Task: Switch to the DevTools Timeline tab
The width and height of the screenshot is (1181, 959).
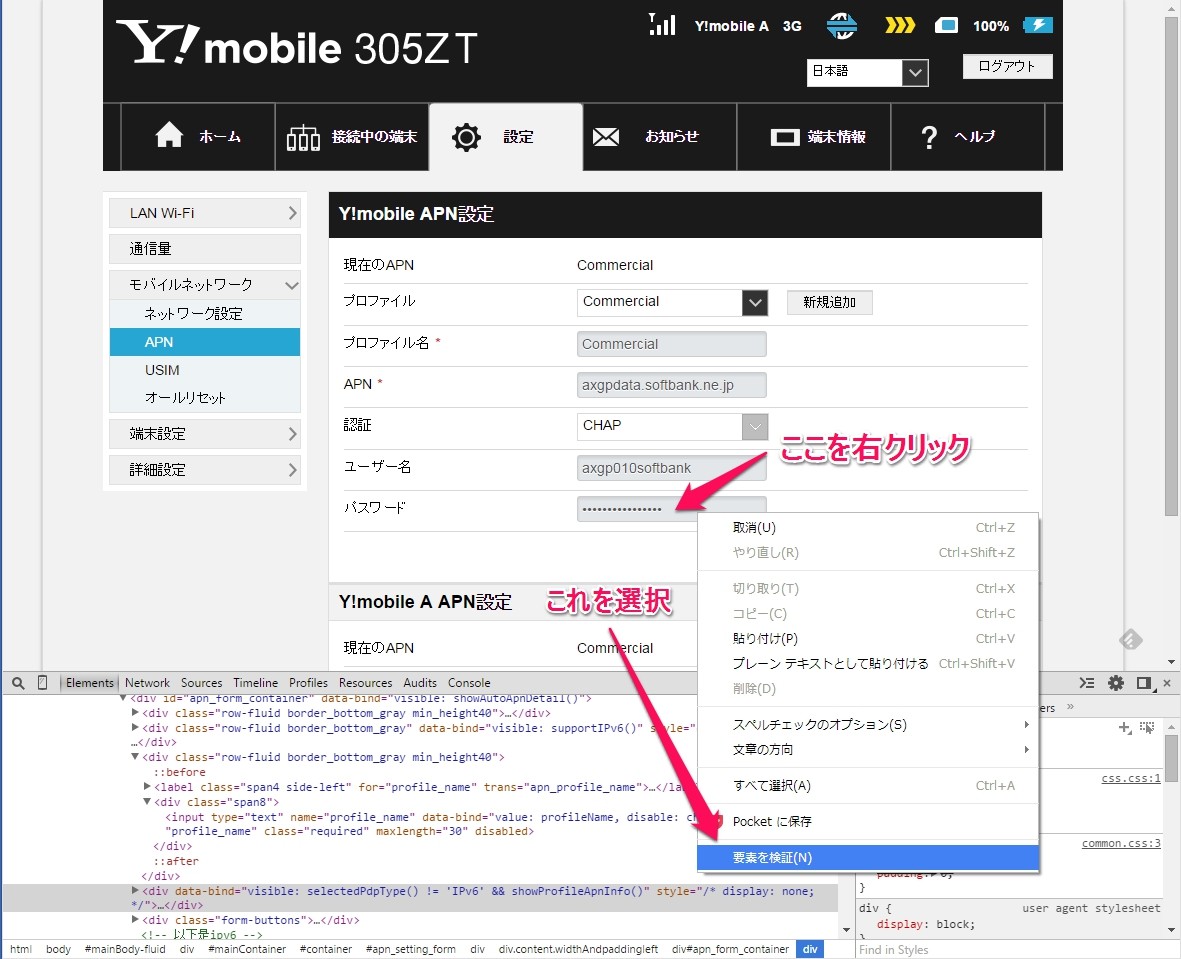Action: 255,683
